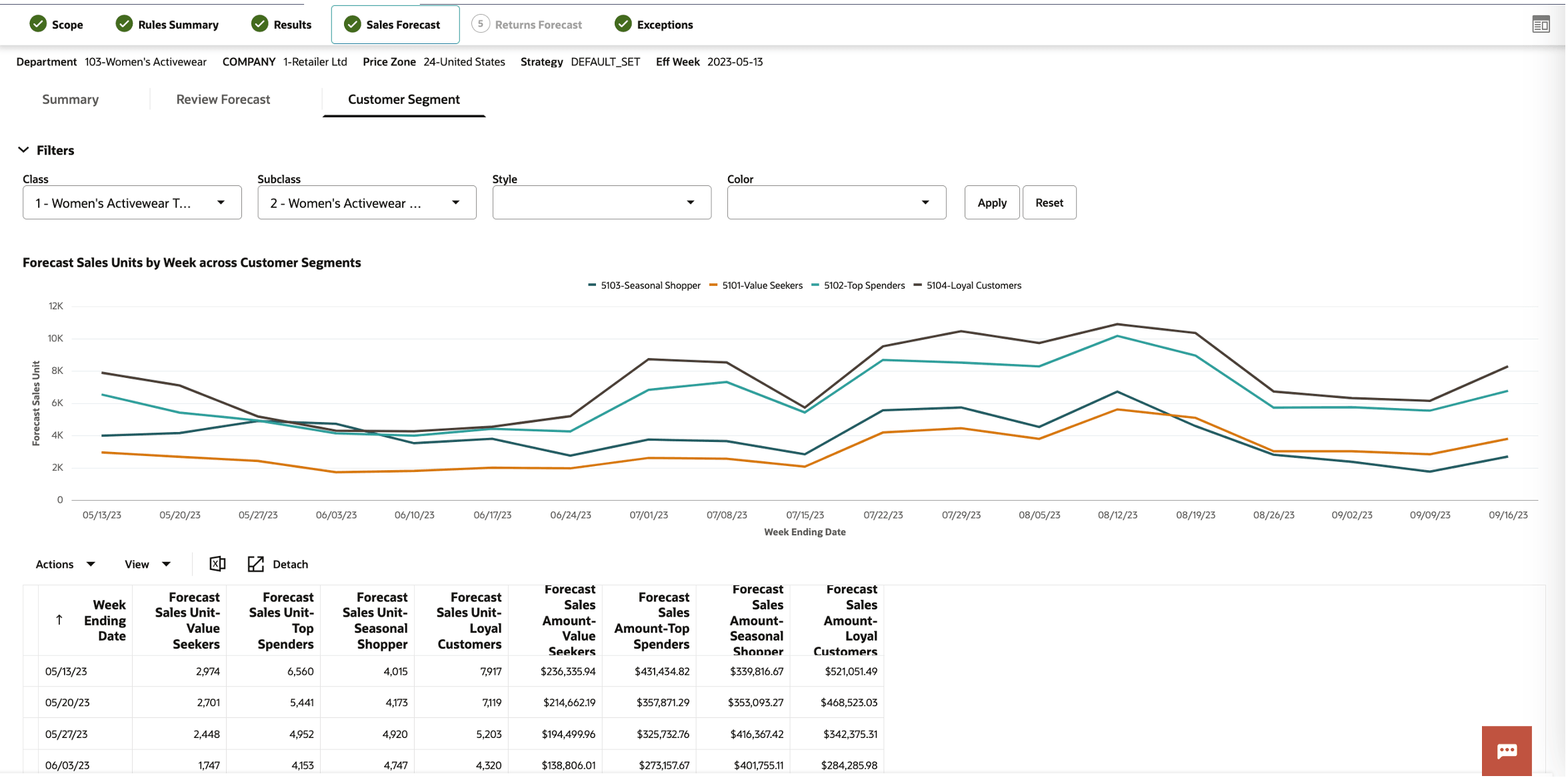Click the Scope step checkmark icon

pyautogui.click(x=38, y=25)
